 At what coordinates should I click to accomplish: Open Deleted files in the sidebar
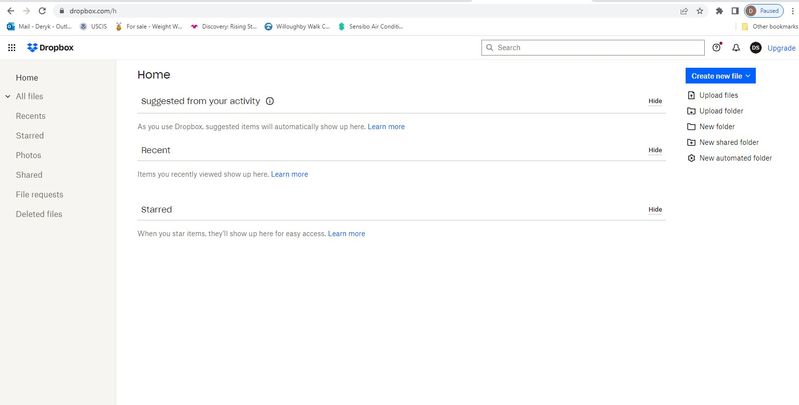point(39,214)
